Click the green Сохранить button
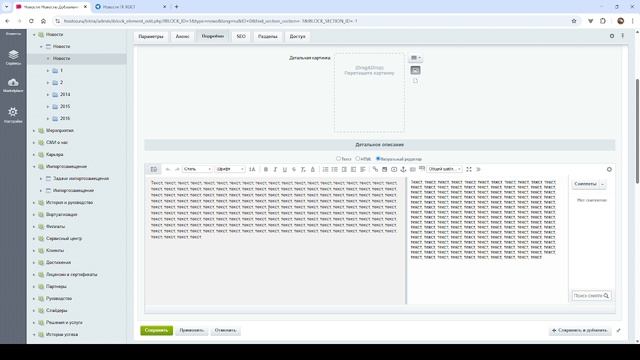 [x=156, y=330]
